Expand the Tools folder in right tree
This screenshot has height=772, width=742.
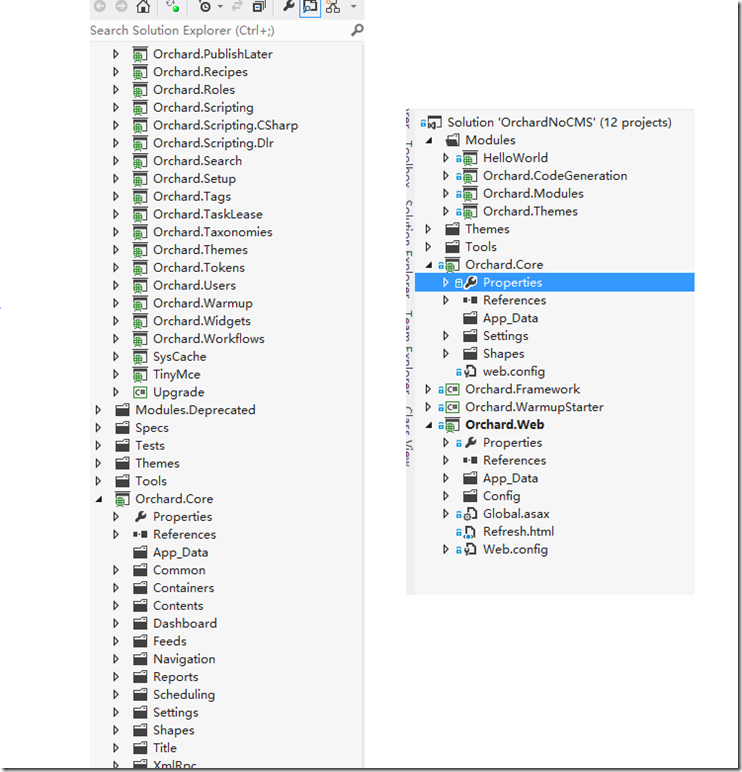click(428, 247)
